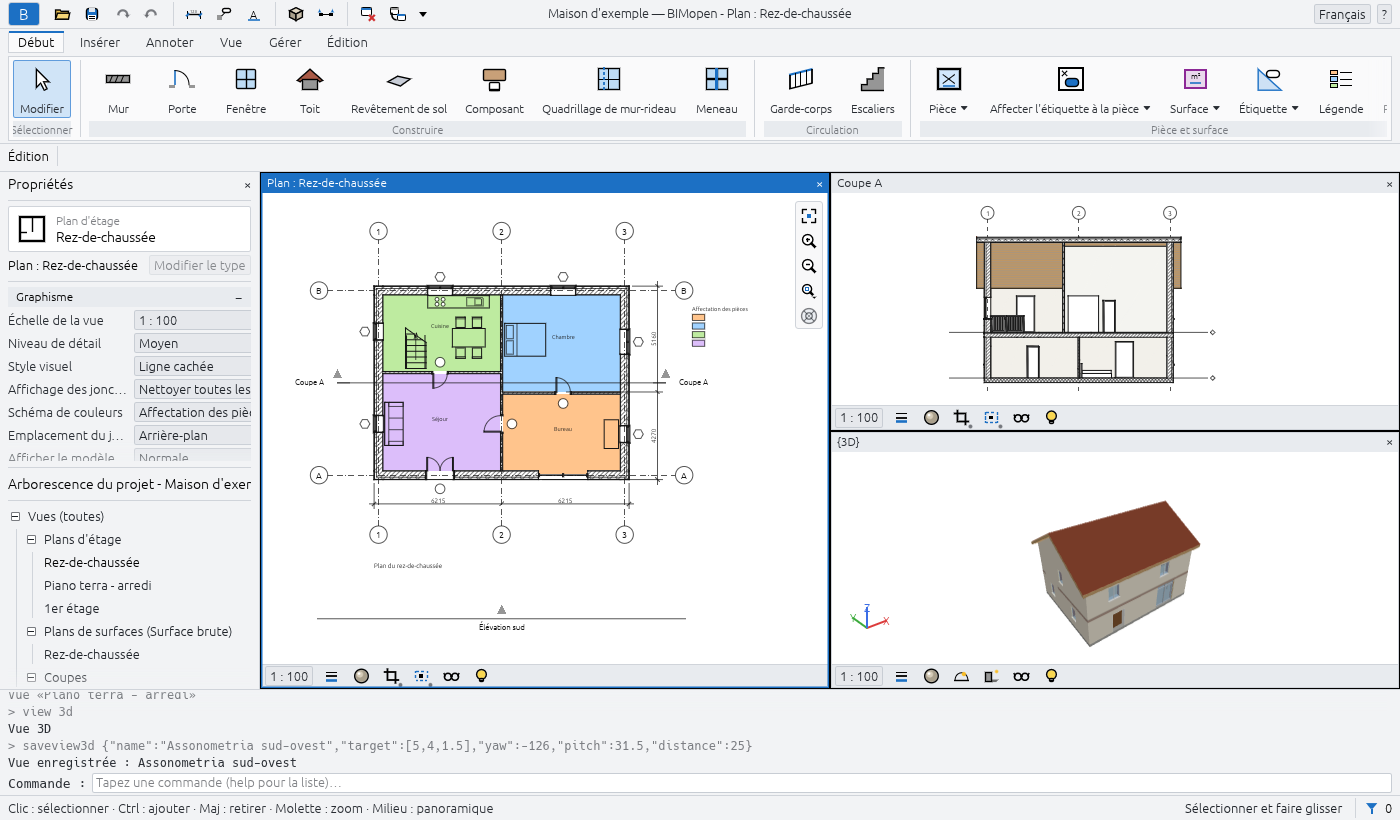1400x820 pixels.
Task: Toggle temporary hide glasses icon in Coupe A view
Action: pos(1021,418)
